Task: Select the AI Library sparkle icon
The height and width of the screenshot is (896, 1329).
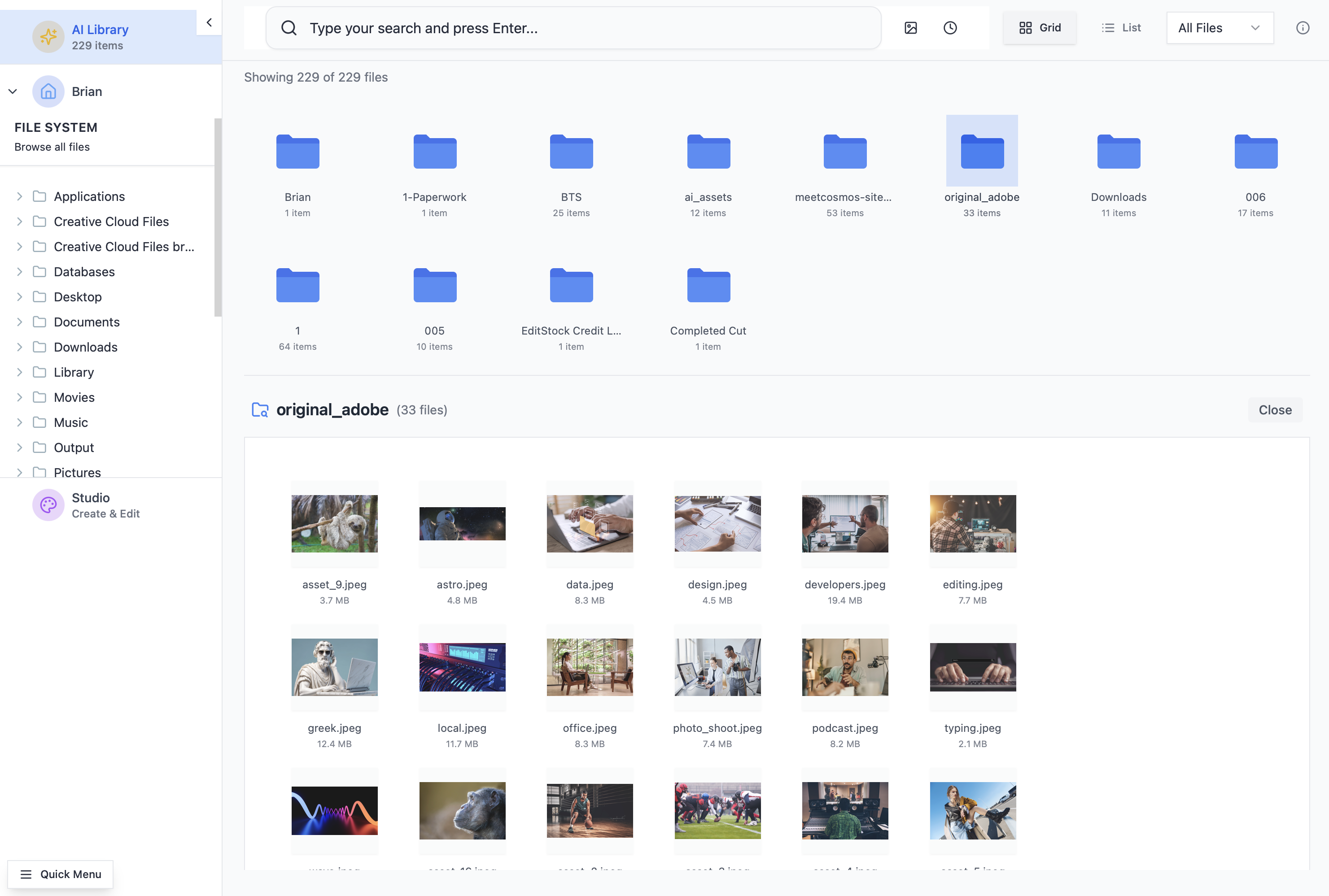Action: [x=48, y=37]
